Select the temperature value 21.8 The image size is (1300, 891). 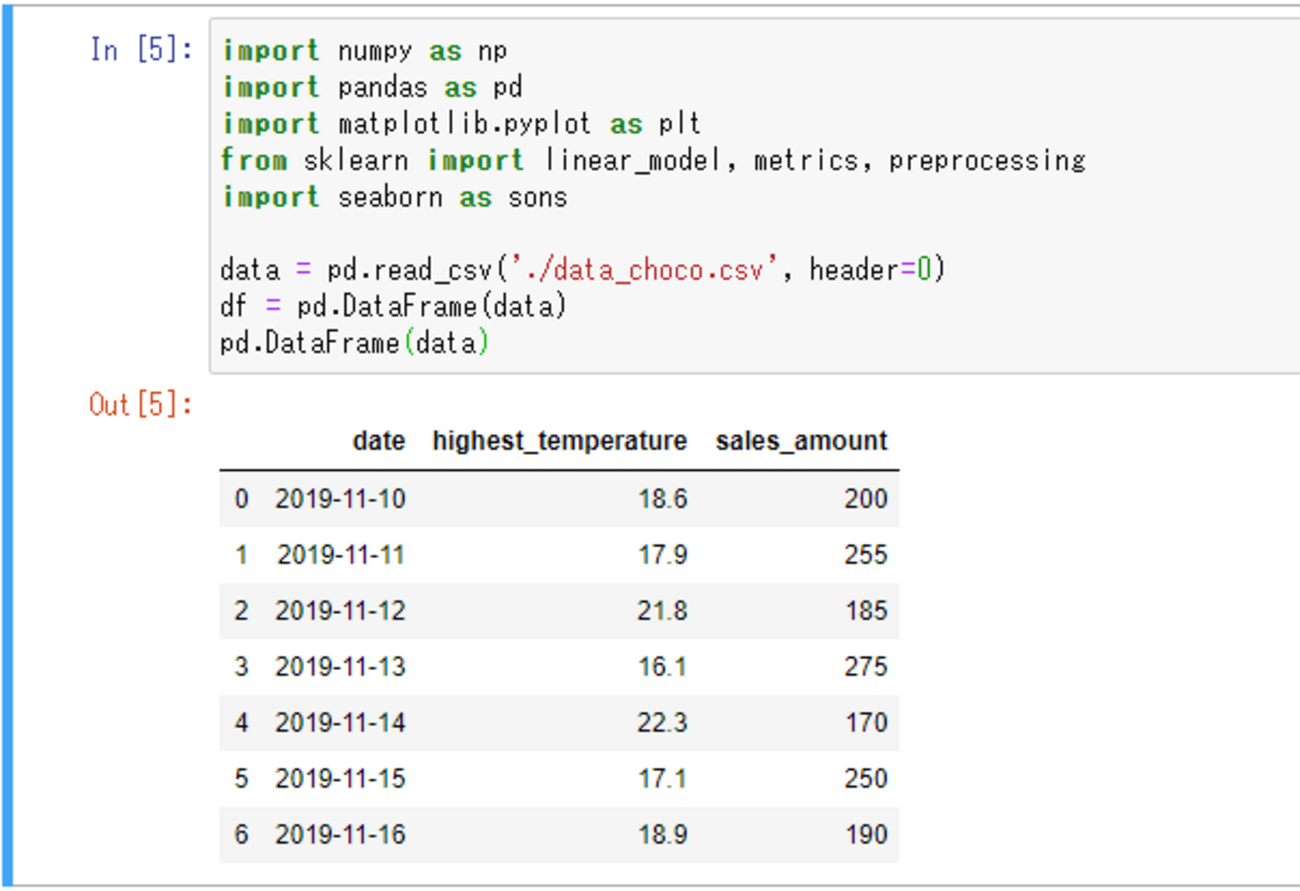coord(662,611)
